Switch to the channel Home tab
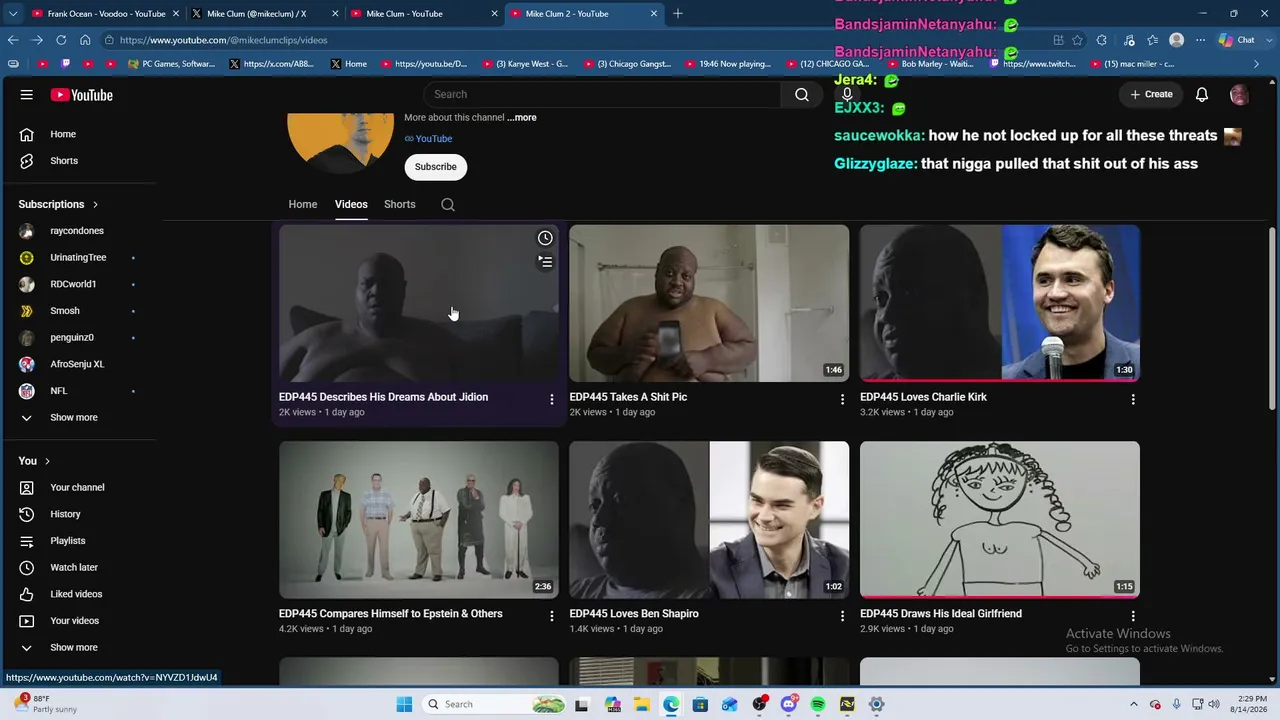The width and height of the screenshot is (1280, 720). (303, 204)
